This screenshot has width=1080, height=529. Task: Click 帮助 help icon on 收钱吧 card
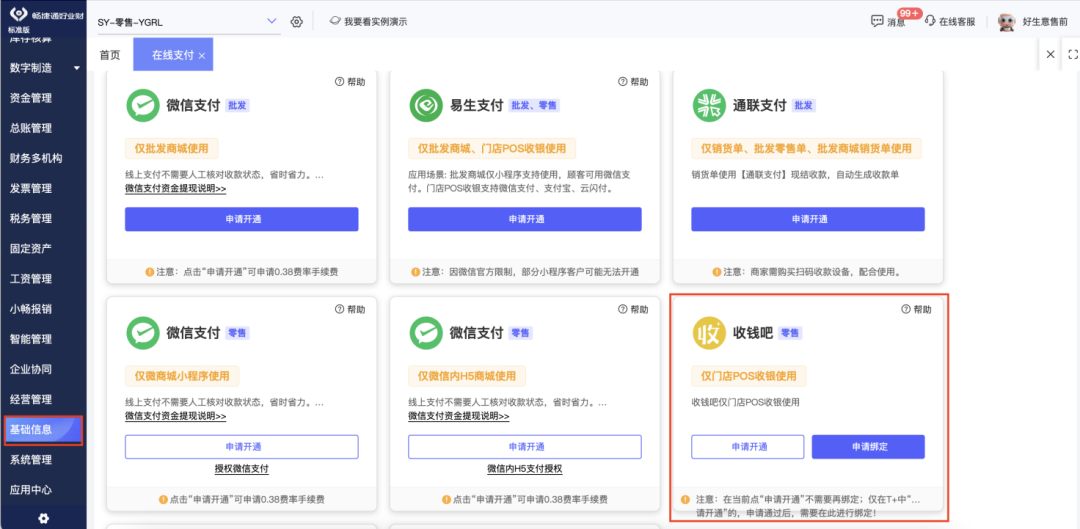(906, 309)
